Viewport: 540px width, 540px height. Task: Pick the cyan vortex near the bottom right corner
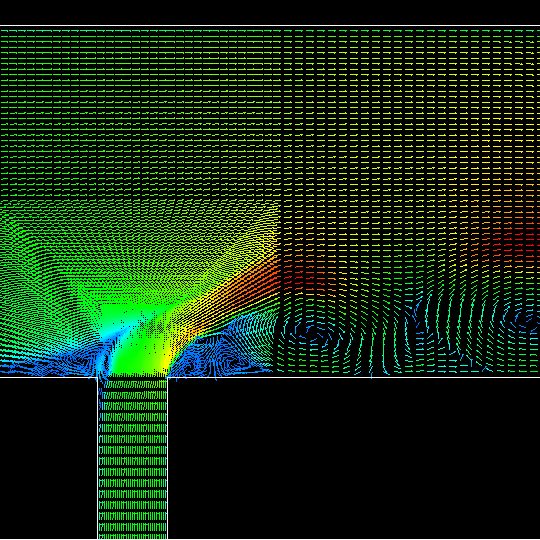pos(522,319)
